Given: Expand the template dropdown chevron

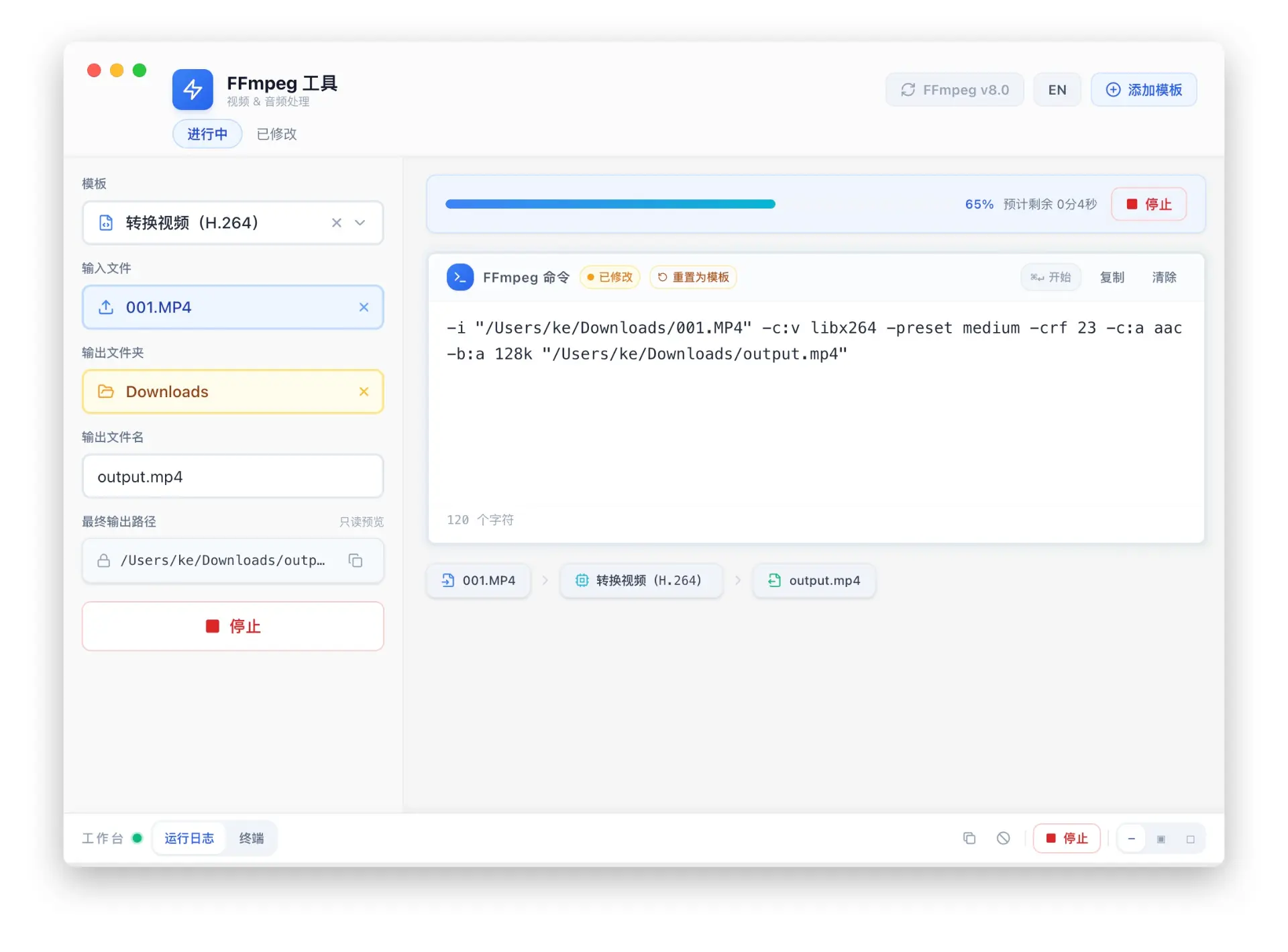Looking at the screenshot, I should tap(360, 223).
